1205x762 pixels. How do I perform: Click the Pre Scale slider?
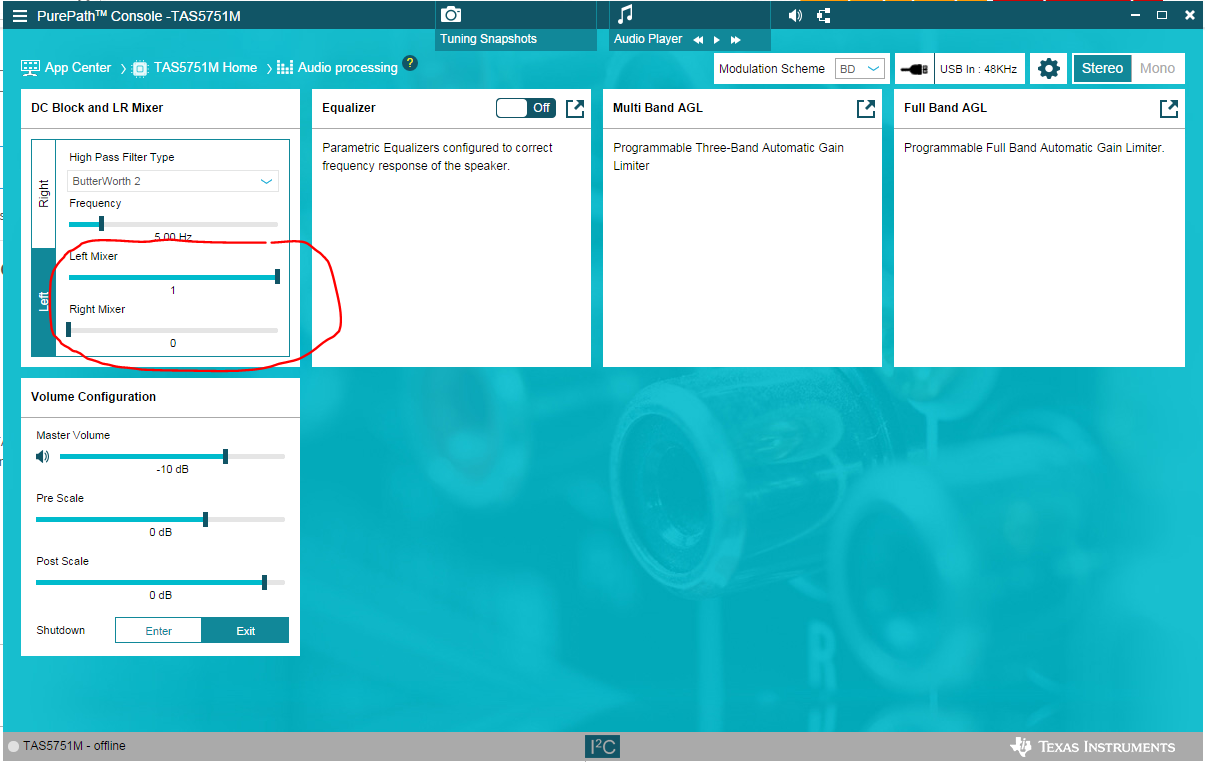160,519
